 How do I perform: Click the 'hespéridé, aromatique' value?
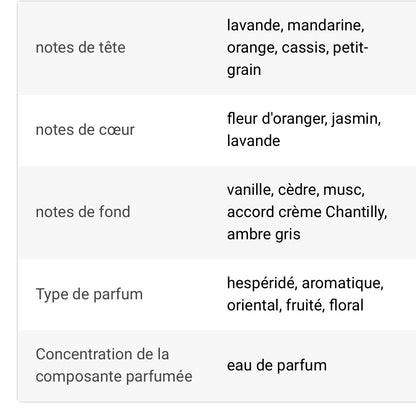click(305, 283)
